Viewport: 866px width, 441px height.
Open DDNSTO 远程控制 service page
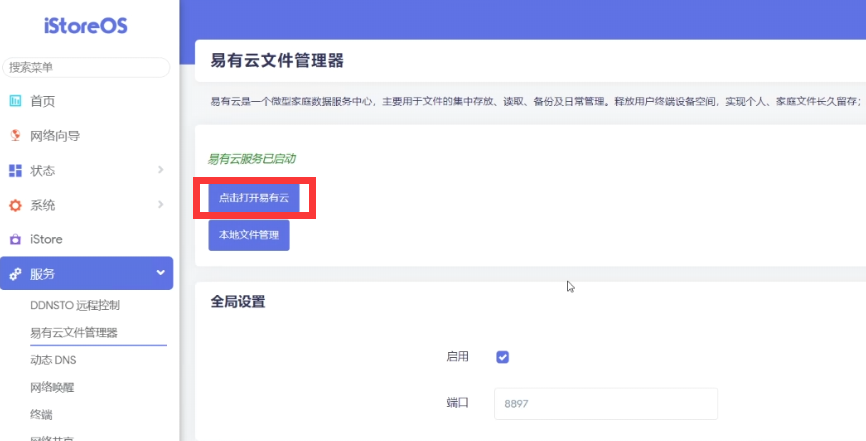(x=75, y=305)
